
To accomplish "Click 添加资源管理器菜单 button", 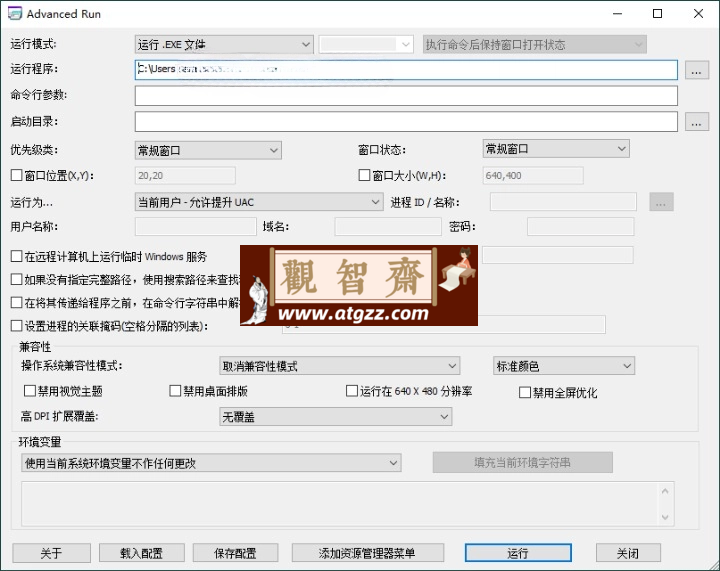I will click(367, 553).
